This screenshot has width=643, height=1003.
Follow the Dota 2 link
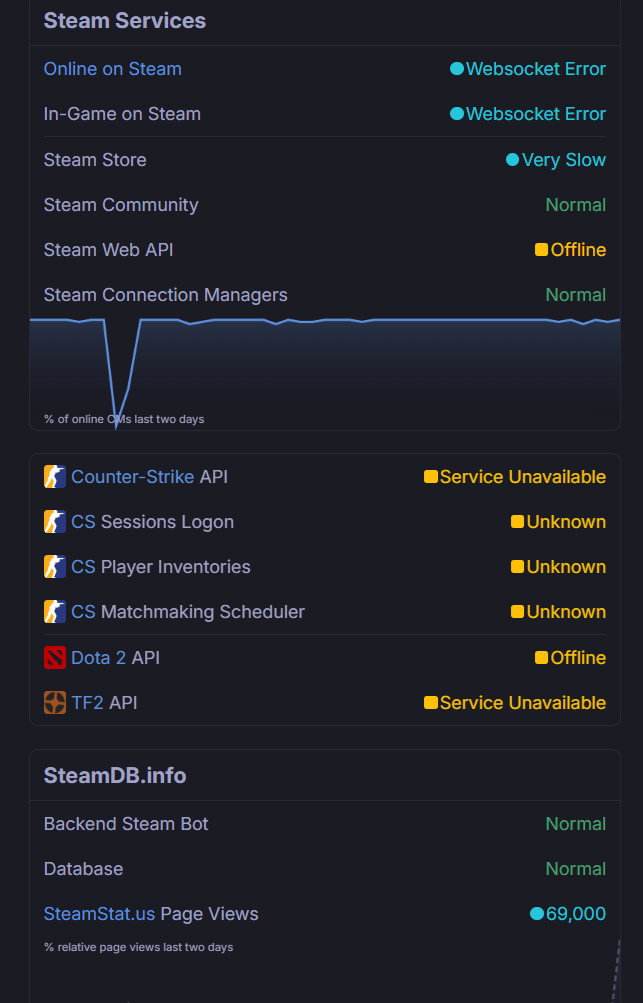click(98, 658)
